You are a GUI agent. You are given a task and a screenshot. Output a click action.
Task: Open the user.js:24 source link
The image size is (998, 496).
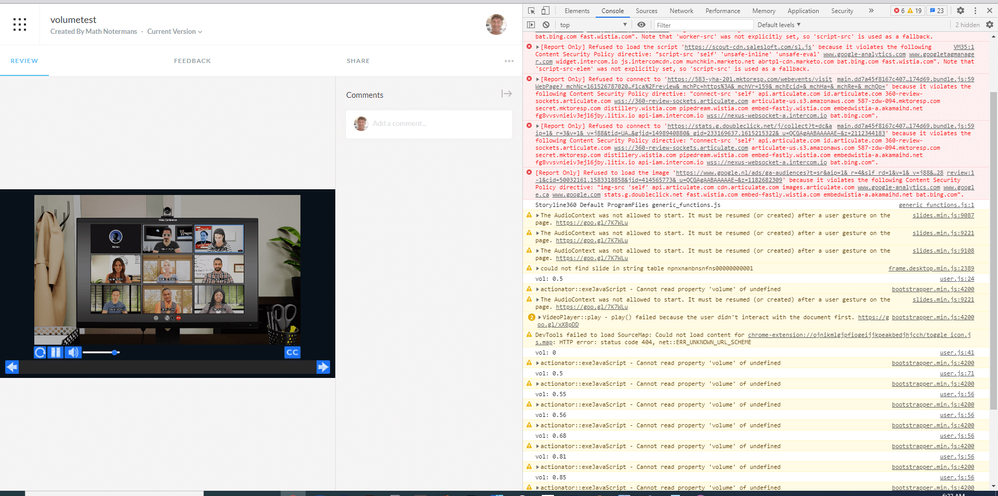point(957,279)
